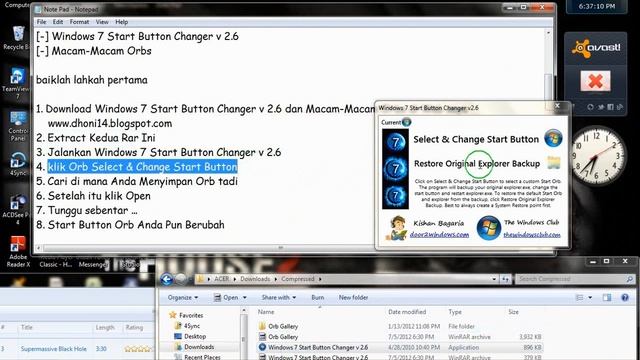This screenshot has height=360, width=640.
Task: Click Restore Original Explorer Backup
Action: tap(477, 164)
